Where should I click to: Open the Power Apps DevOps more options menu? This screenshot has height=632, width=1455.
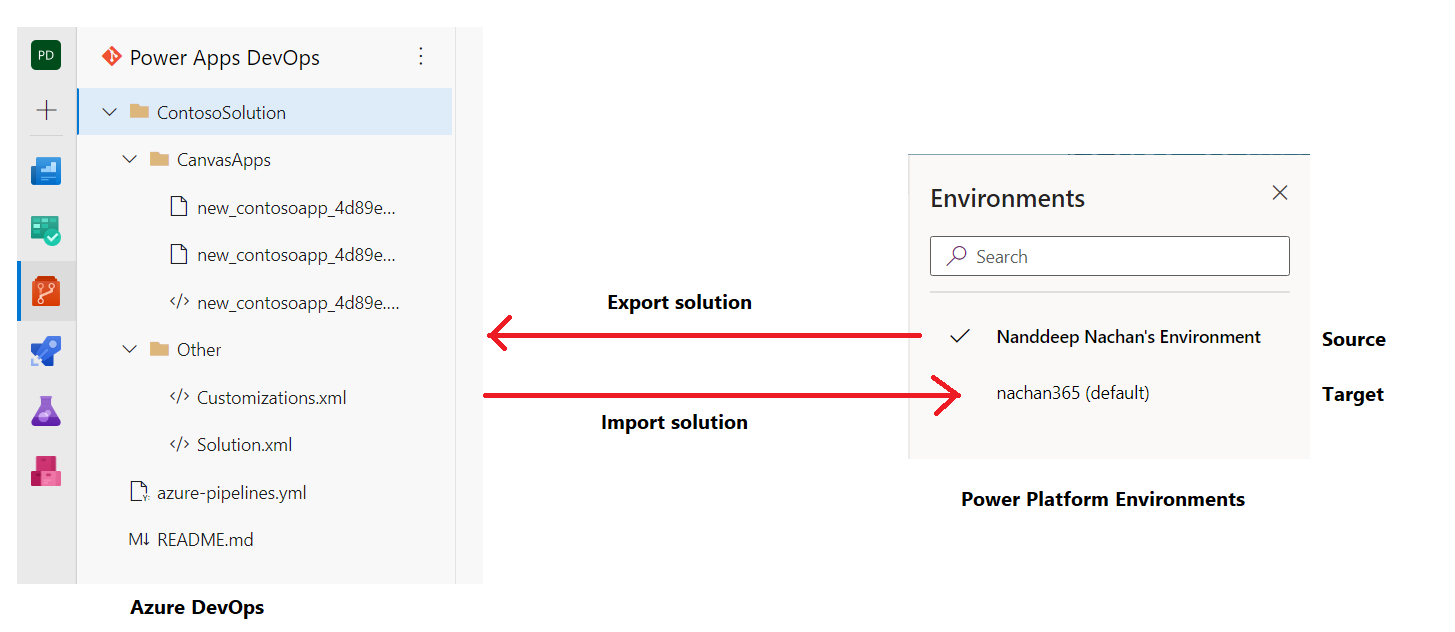[x=421, y=56]
